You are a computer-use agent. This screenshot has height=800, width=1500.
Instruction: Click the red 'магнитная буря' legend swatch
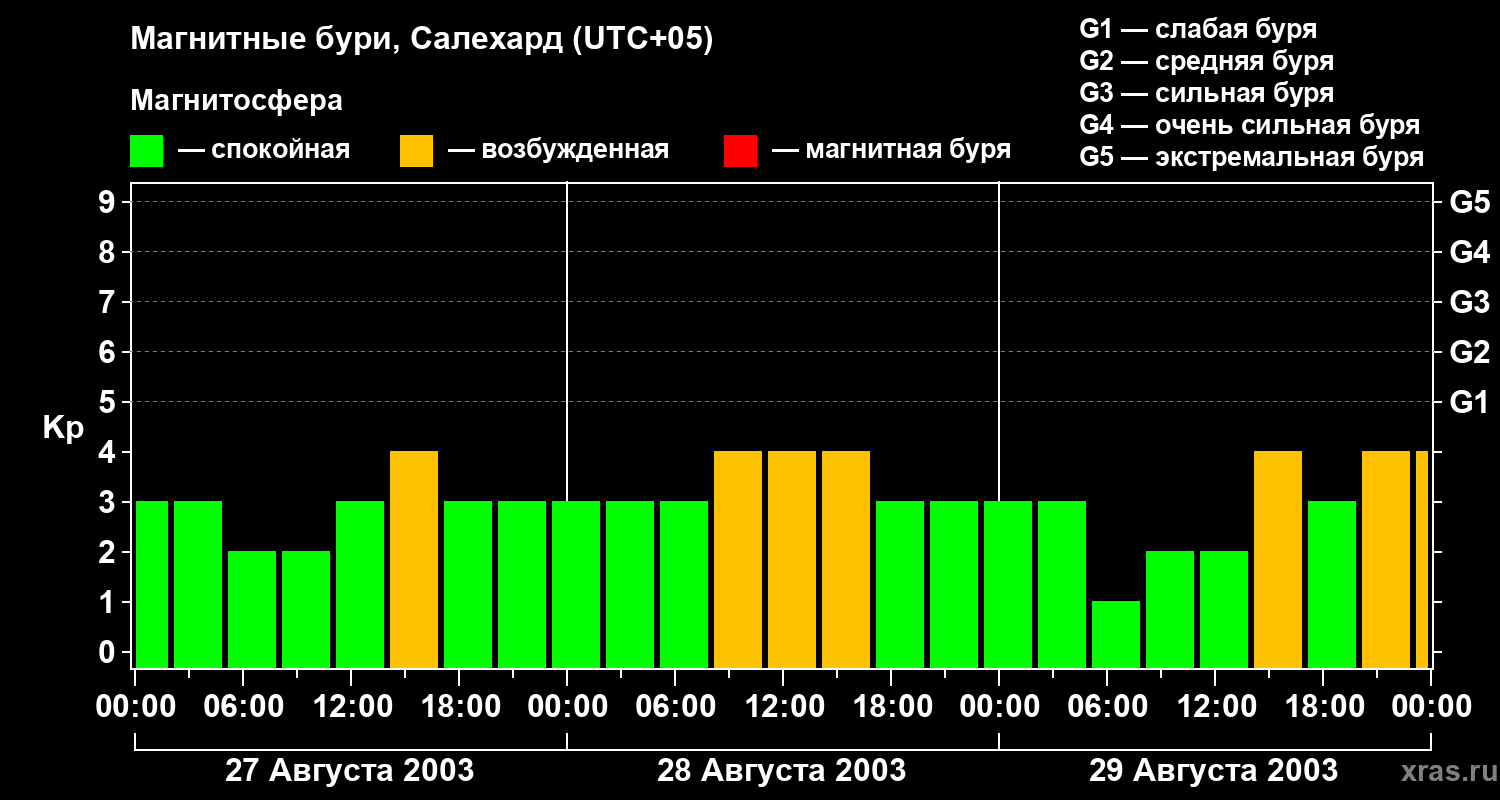(x=740, y=151)
